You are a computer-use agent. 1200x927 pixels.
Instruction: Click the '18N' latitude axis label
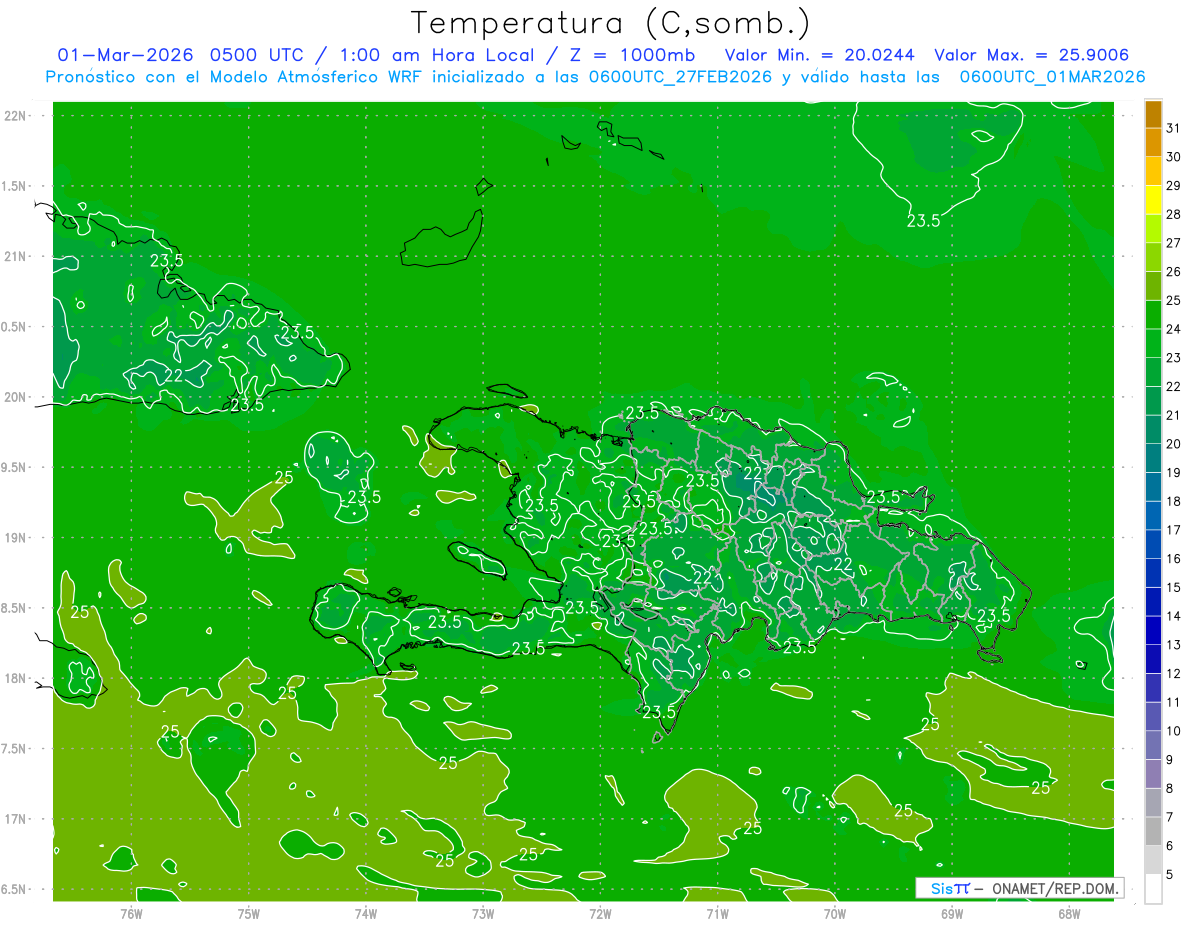15,678
